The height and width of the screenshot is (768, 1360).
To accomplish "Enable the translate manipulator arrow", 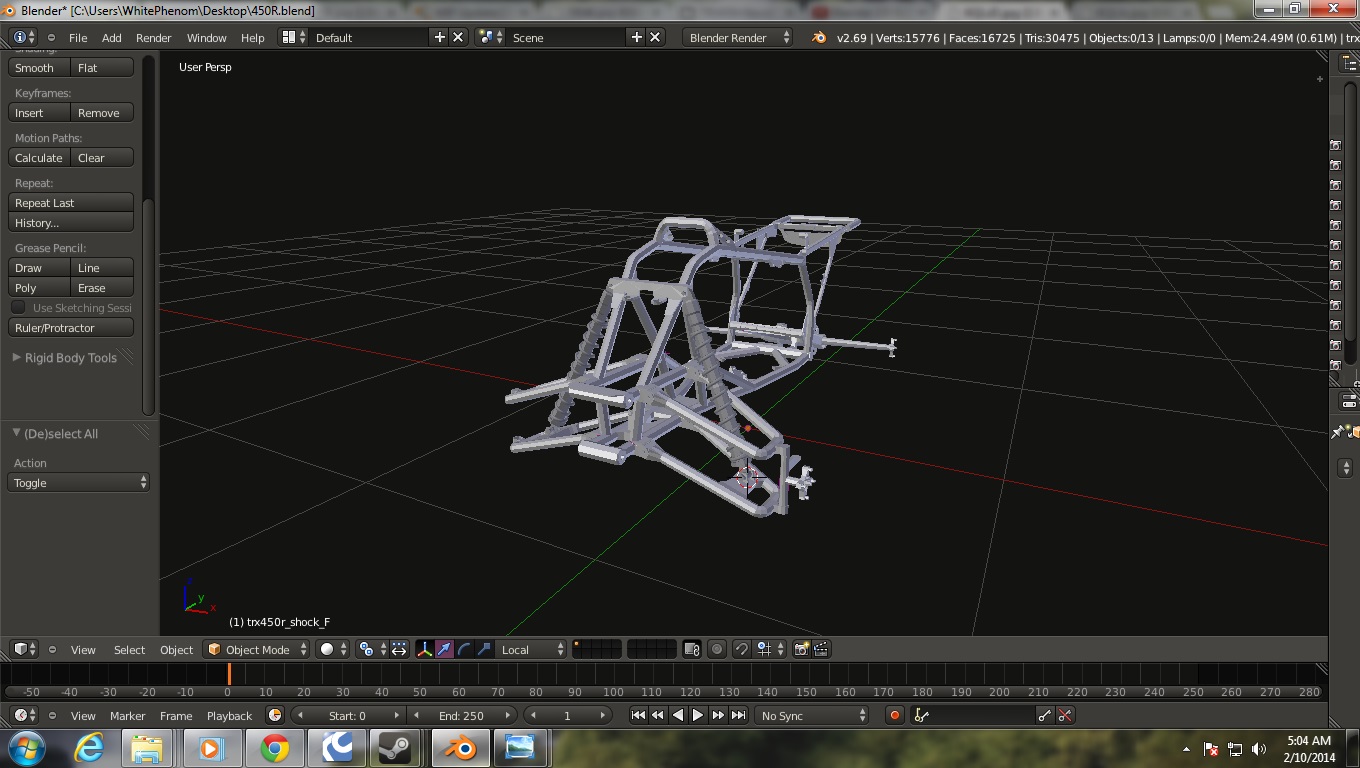I will [x=444, y=649].
